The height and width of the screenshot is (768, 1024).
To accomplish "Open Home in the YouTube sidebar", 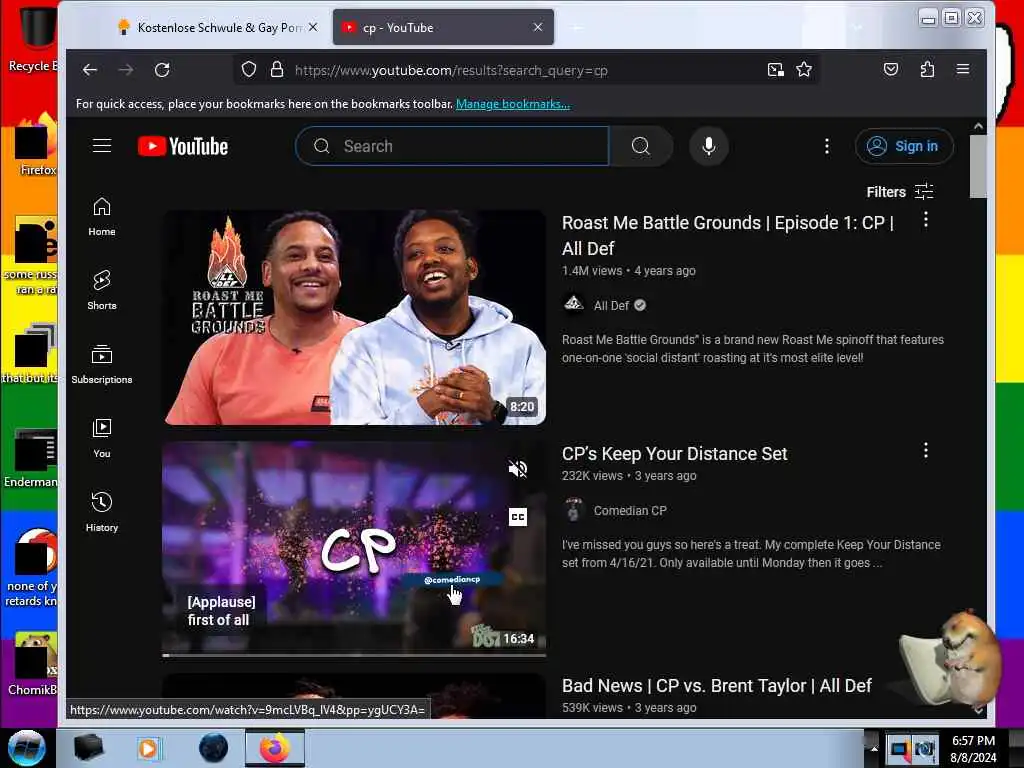I will pyautogui.click(x=102, y=217).
